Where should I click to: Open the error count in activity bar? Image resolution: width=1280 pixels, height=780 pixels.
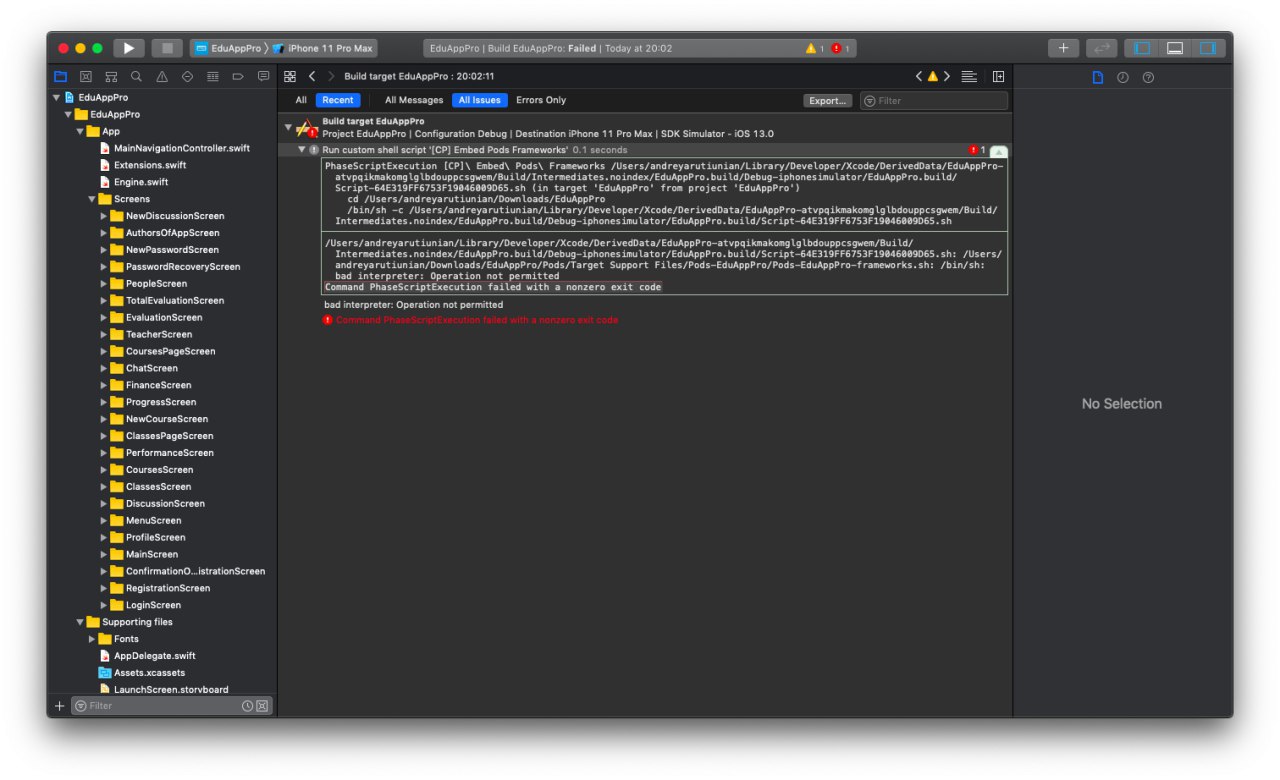click(x=840, y=48)
